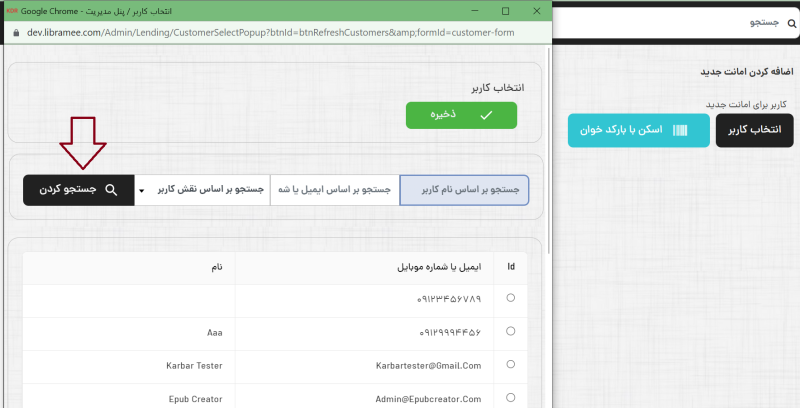
Task: Click the جستجو بر اساس ایمیل search field
Action: pyautogui.click(x=335, y=189)
